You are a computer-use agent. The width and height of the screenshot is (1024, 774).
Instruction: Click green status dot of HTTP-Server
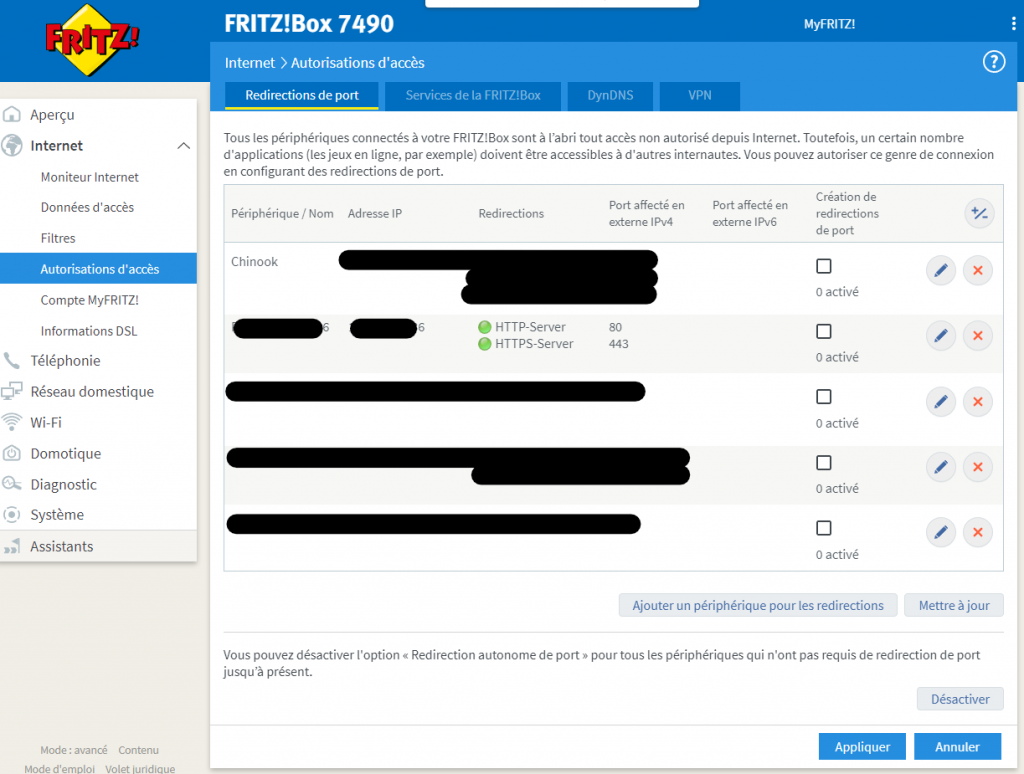tap(485, 327)
